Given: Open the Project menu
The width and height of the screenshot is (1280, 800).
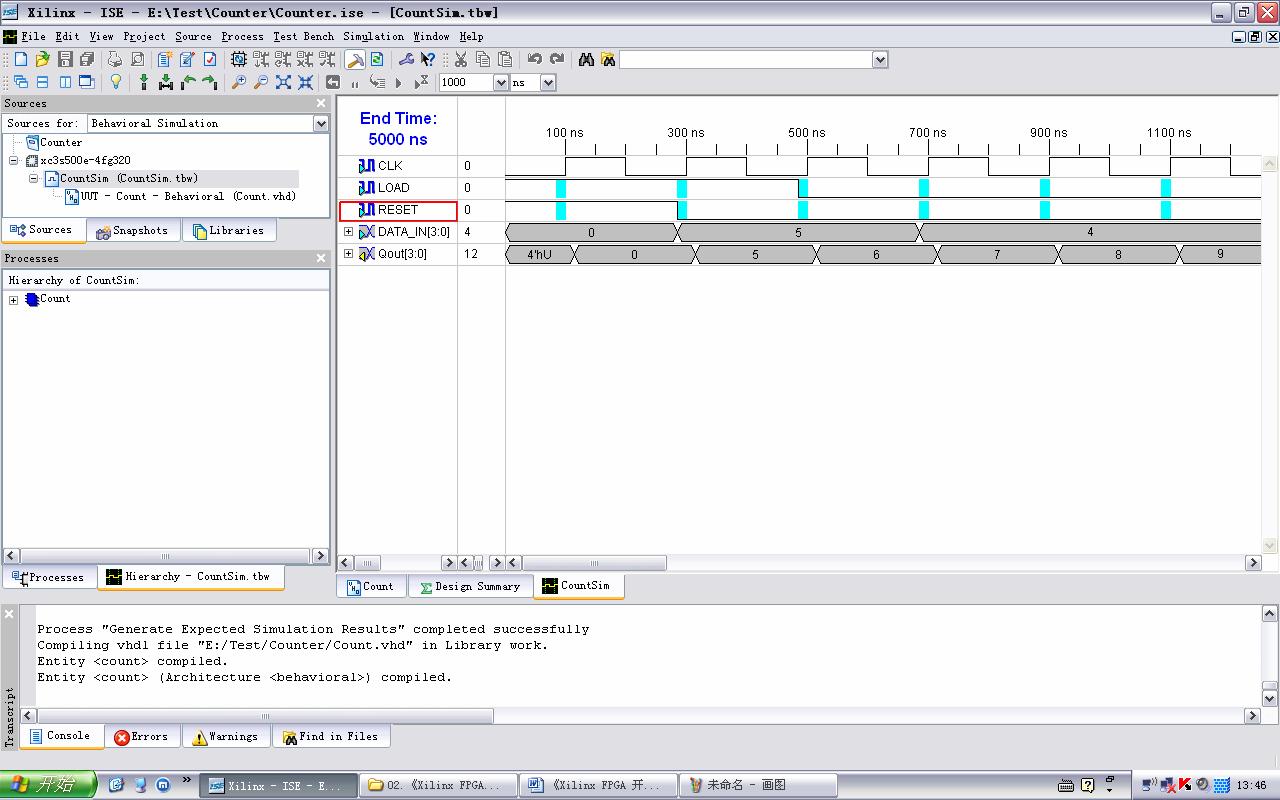Looking at the screenshot, I should (145, 37).
